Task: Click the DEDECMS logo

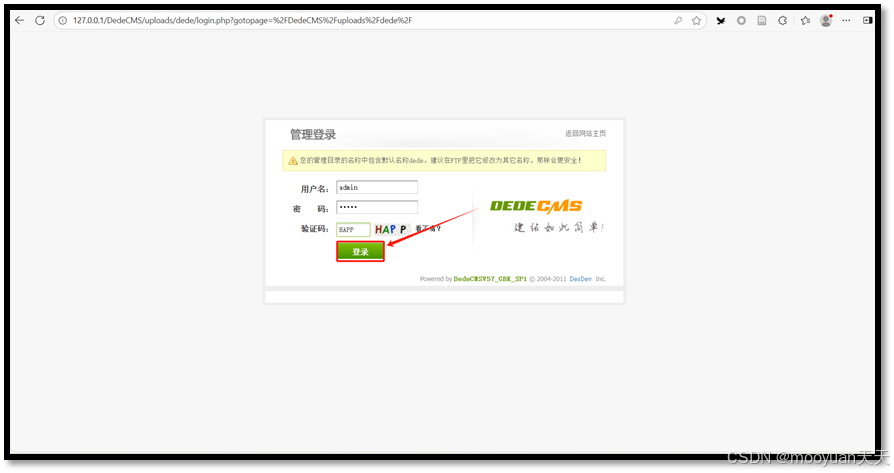Action: (536, 206)
